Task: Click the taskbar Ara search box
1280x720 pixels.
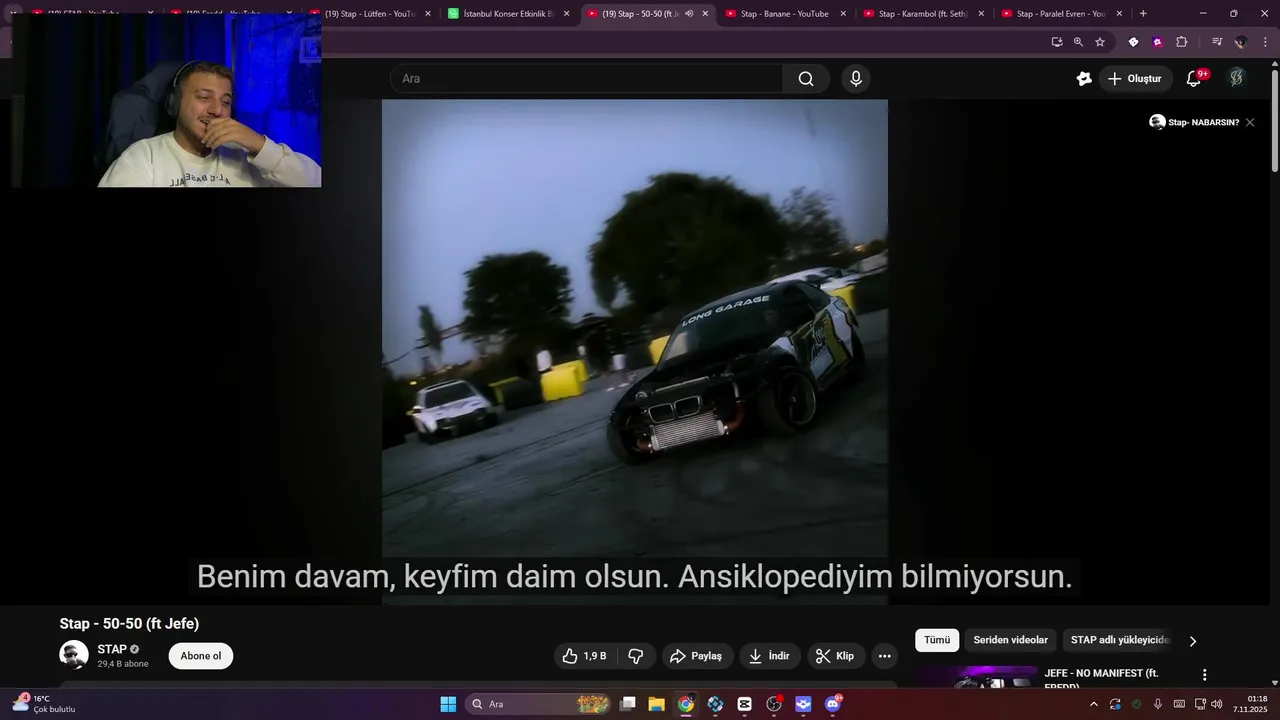Action: [540, 704]
